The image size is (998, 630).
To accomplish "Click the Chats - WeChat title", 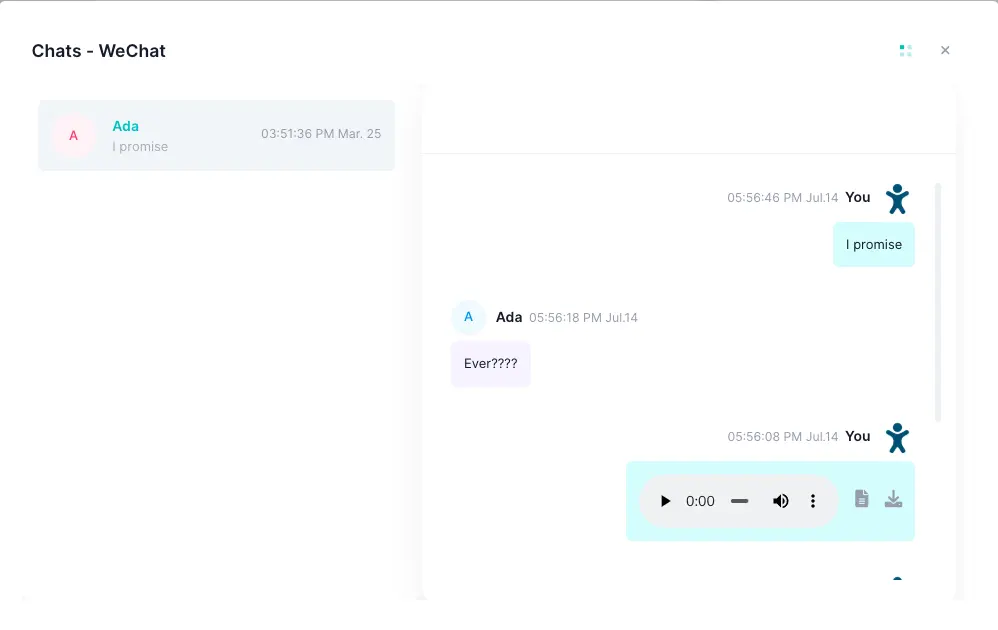I will coord(99,51).
